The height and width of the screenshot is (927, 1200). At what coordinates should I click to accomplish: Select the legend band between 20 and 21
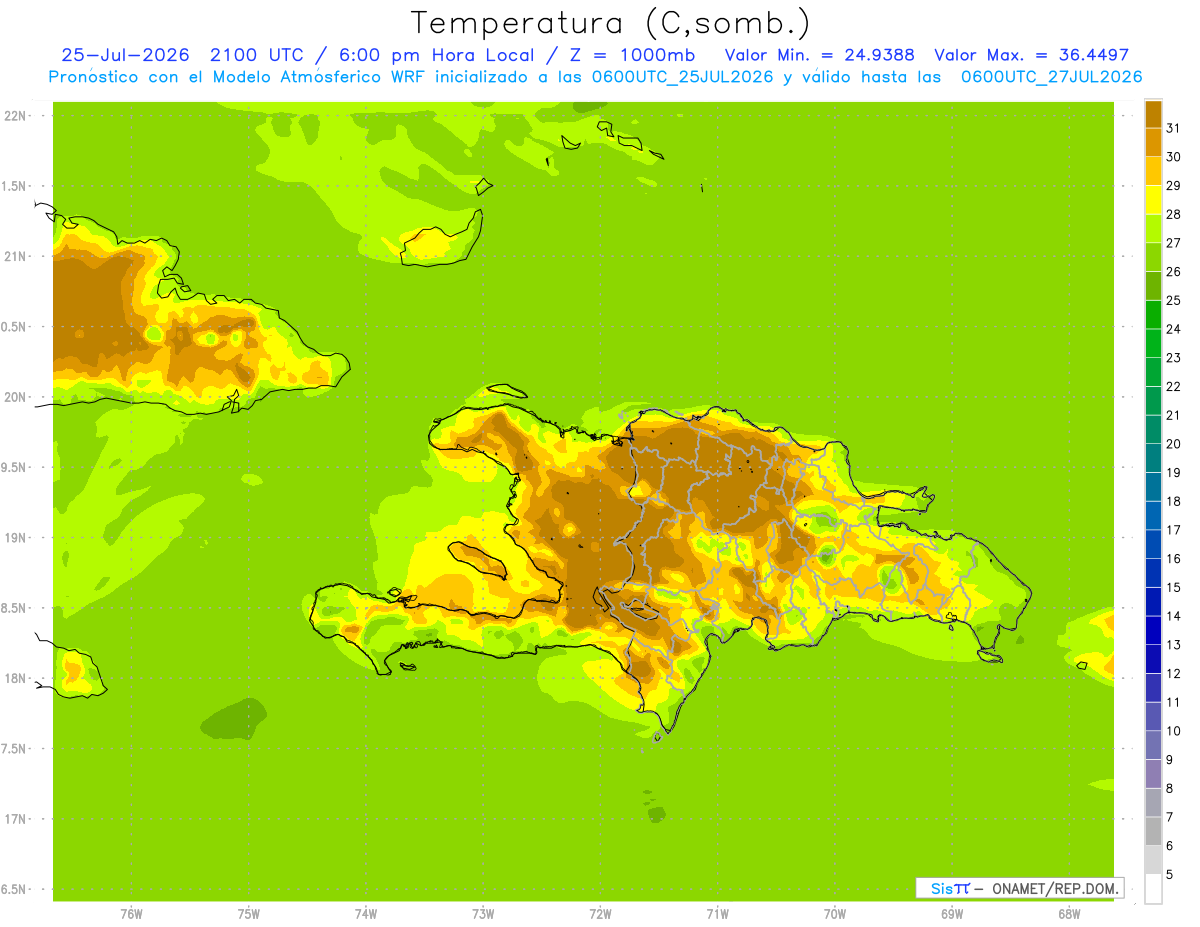point(1153,429)
